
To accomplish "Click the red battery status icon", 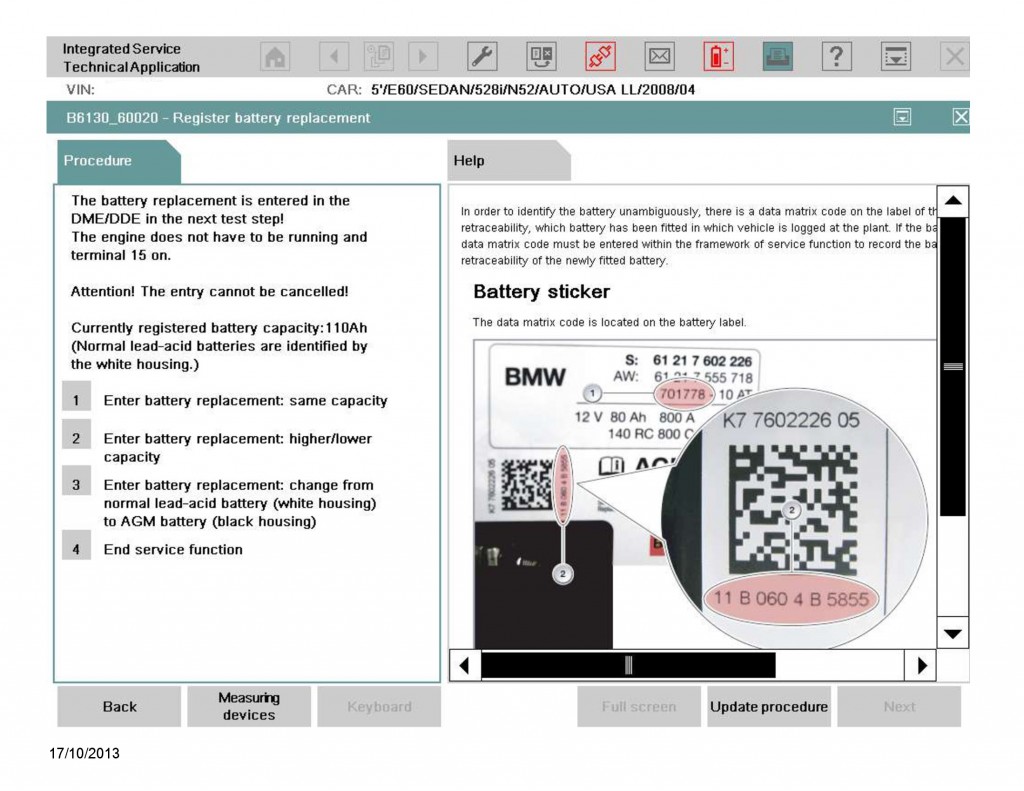I will click(718, 58).
